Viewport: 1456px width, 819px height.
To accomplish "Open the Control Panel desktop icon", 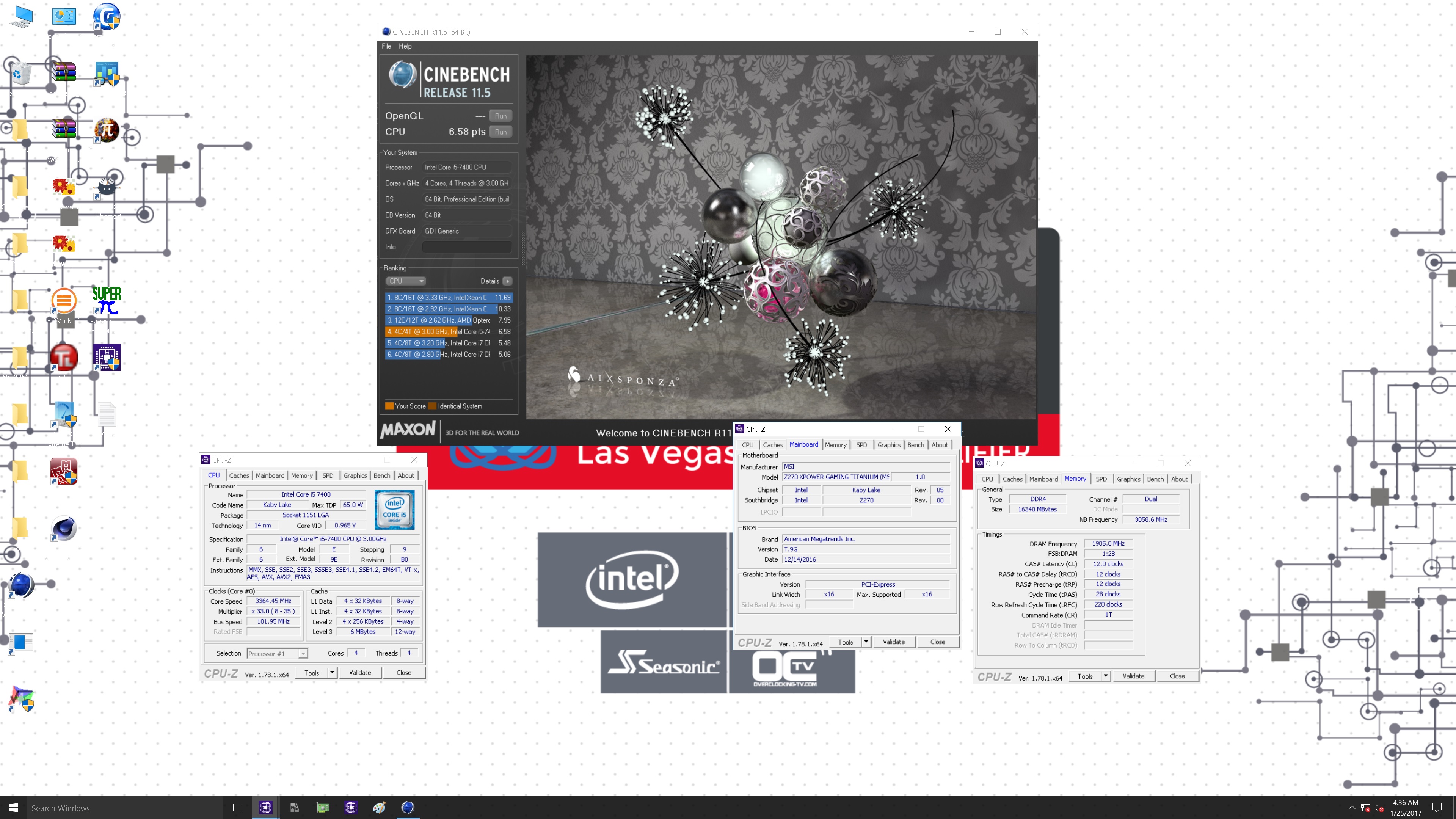I will pos(64,16).
